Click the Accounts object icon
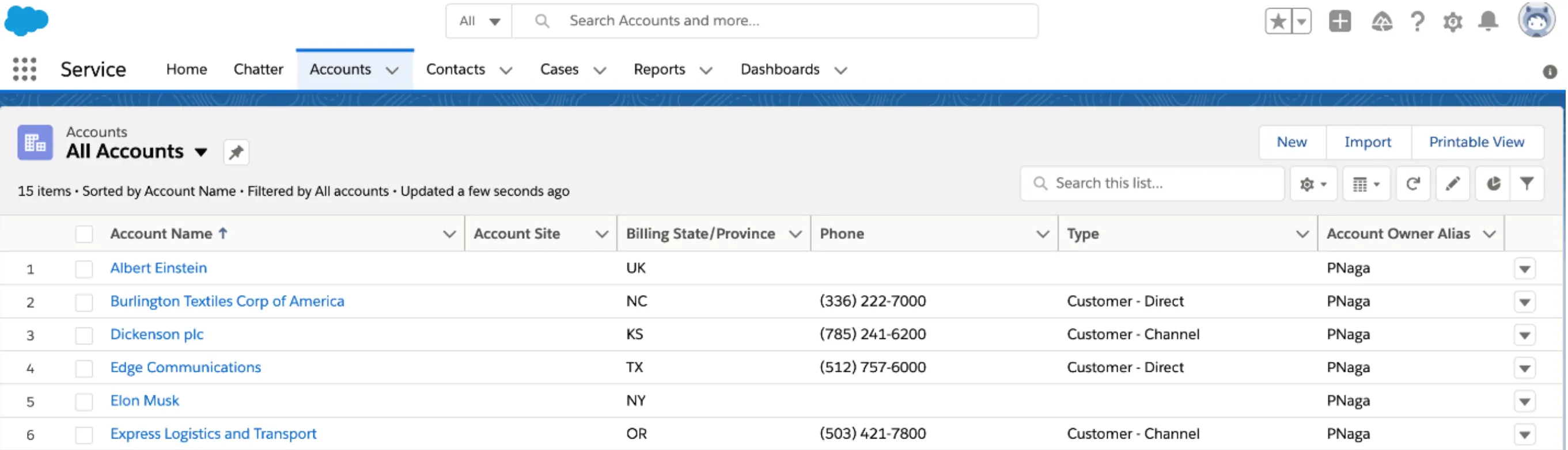This screenshot has width=1568, height=450. (35, 142)
